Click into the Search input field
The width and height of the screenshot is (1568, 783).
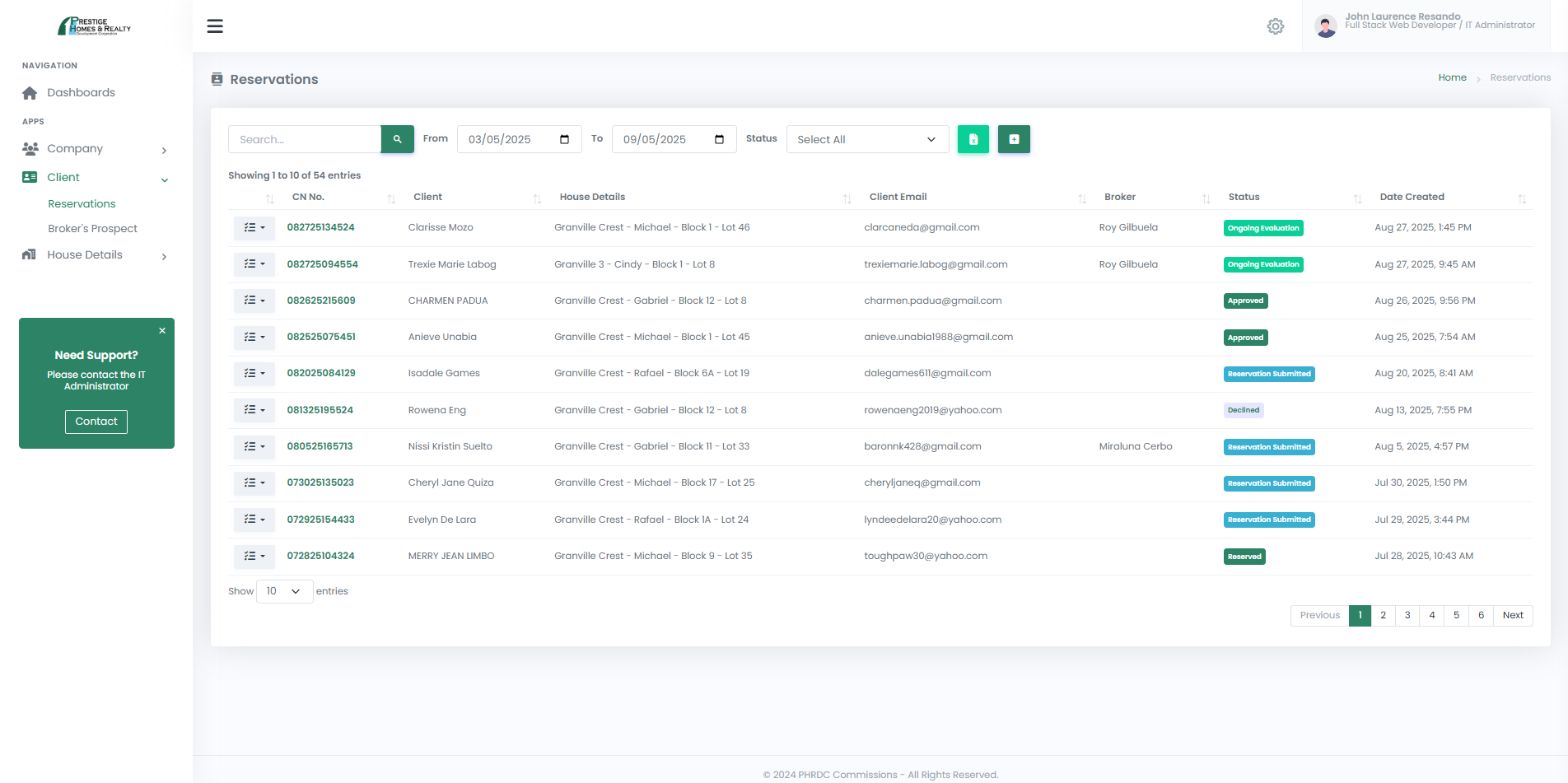point(304,139)
